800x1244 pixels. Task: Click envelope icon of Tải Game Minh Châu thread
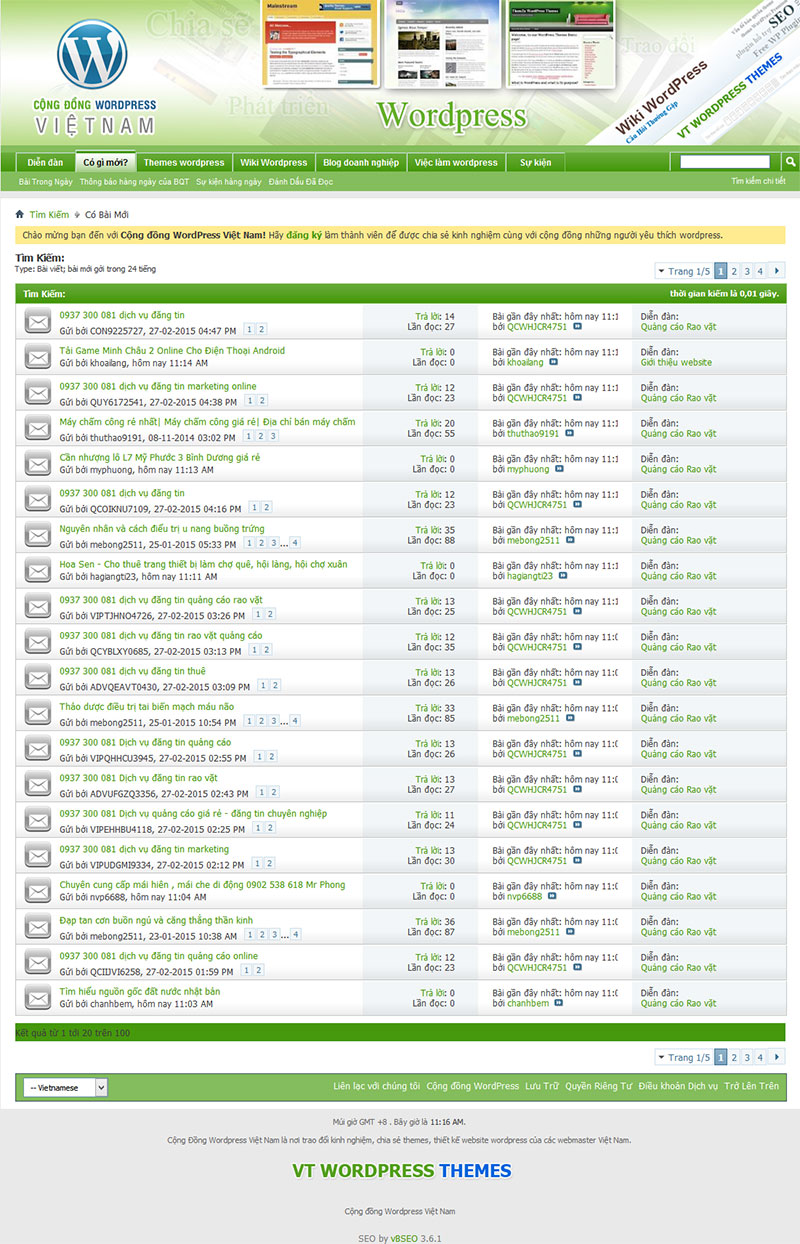[38, 357]
